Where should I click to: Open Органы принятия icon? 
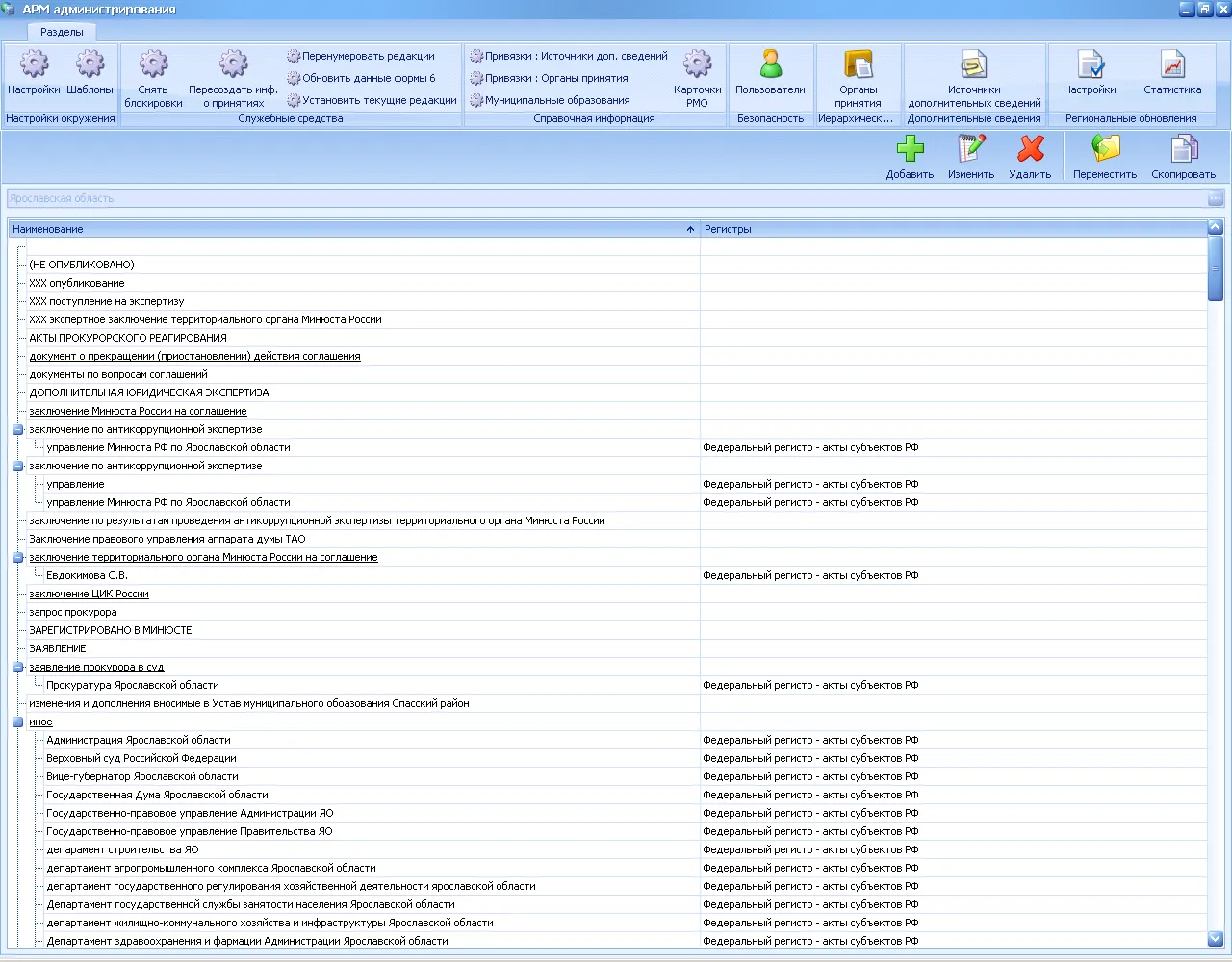pos(858,64)
